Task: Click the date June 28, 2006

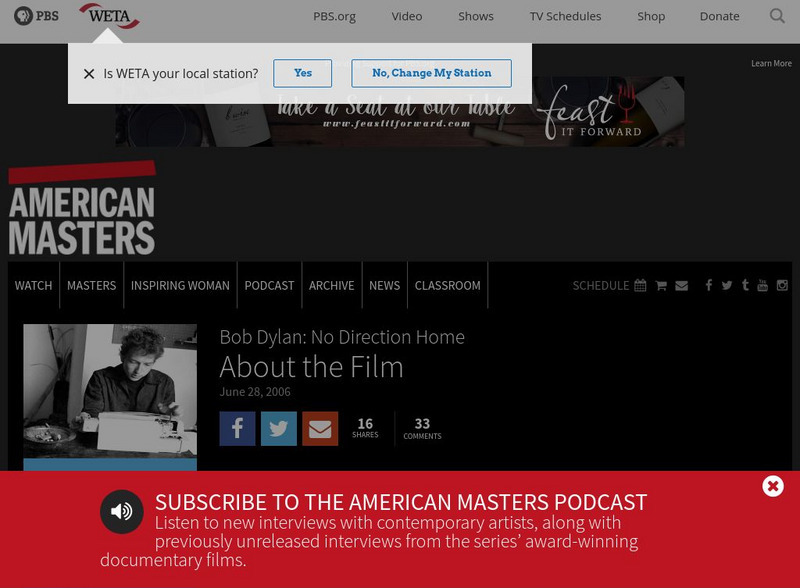Action: (x=255, y=391)
